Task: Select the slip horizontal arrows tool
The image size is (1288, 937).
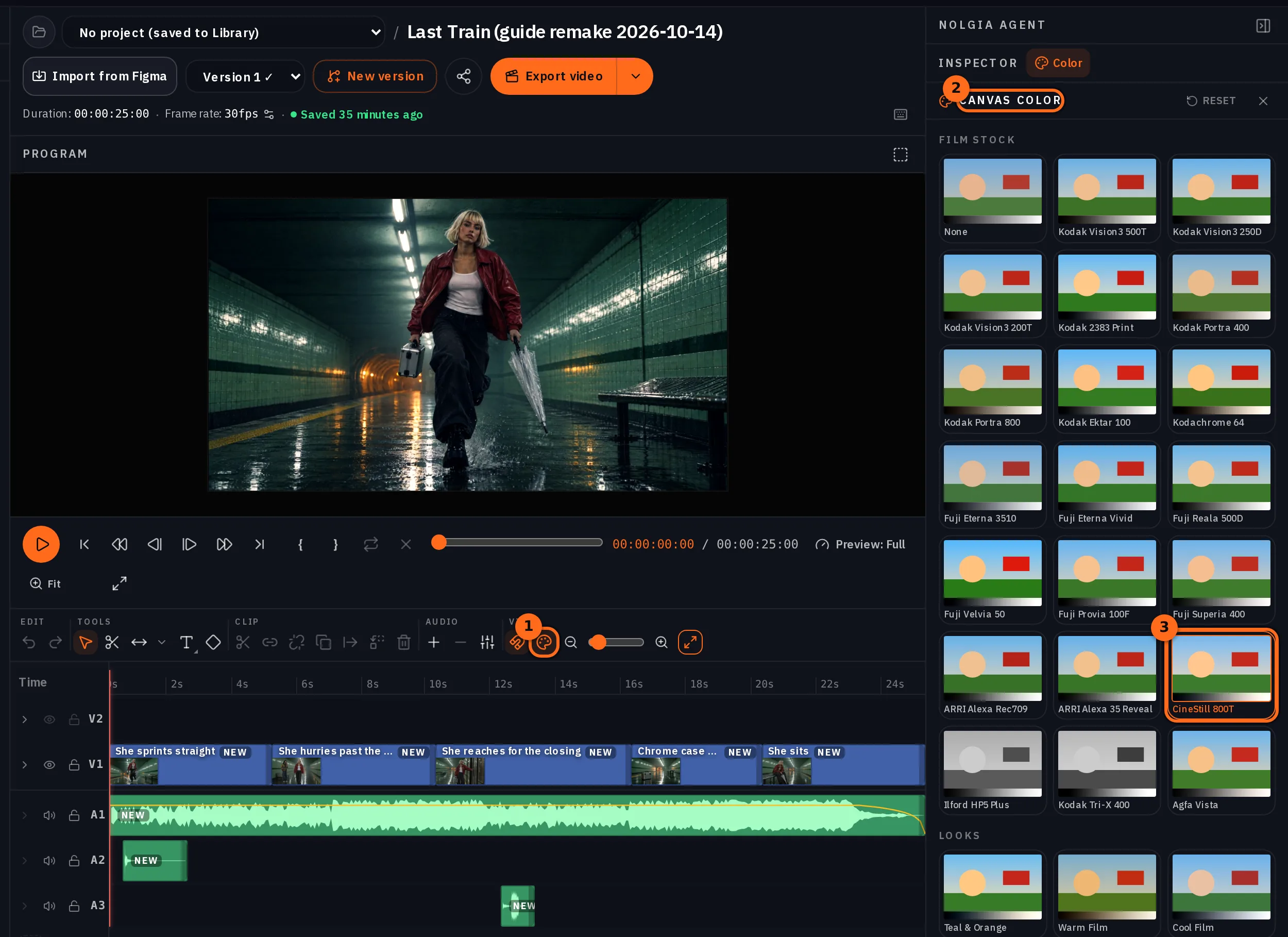Action: tap(139, 642)
